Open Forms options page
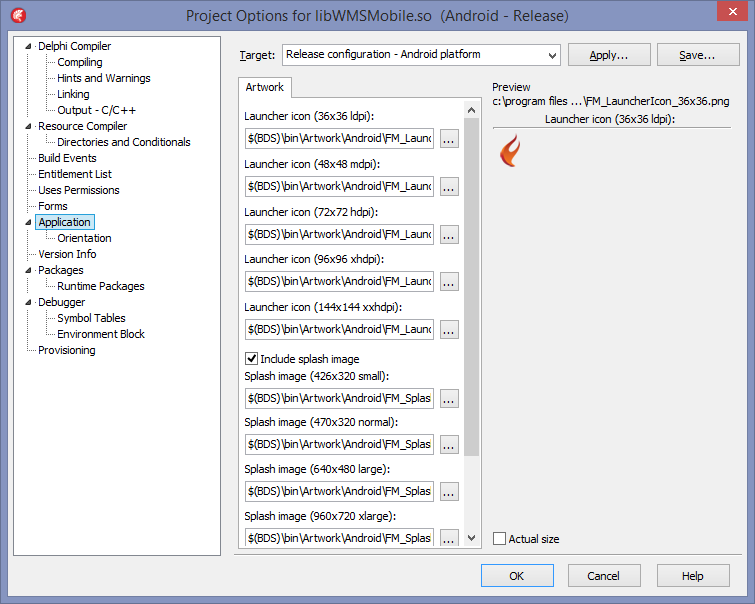This screenshot has width=755, height=604. click(52, 206)
